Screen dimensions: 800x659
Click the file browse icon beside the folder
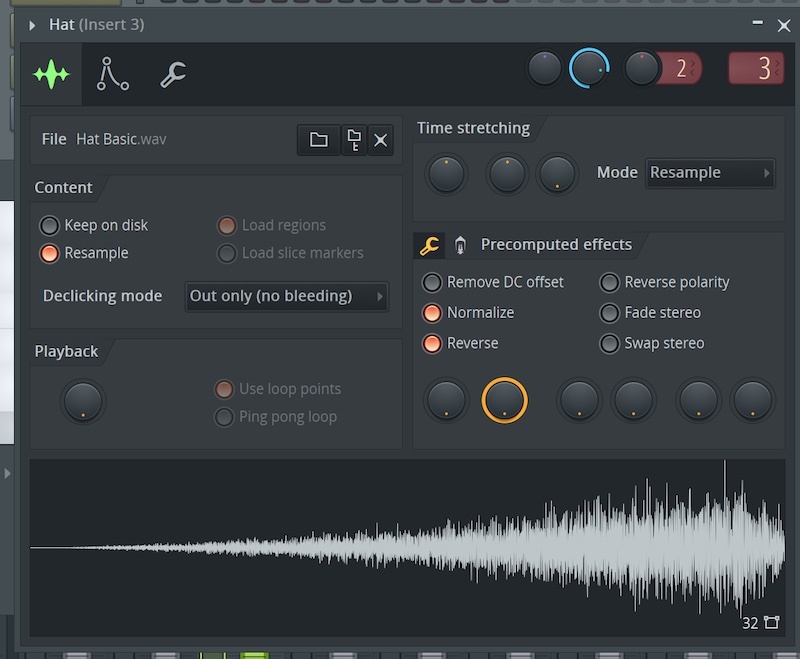click(x=353, y=140)
